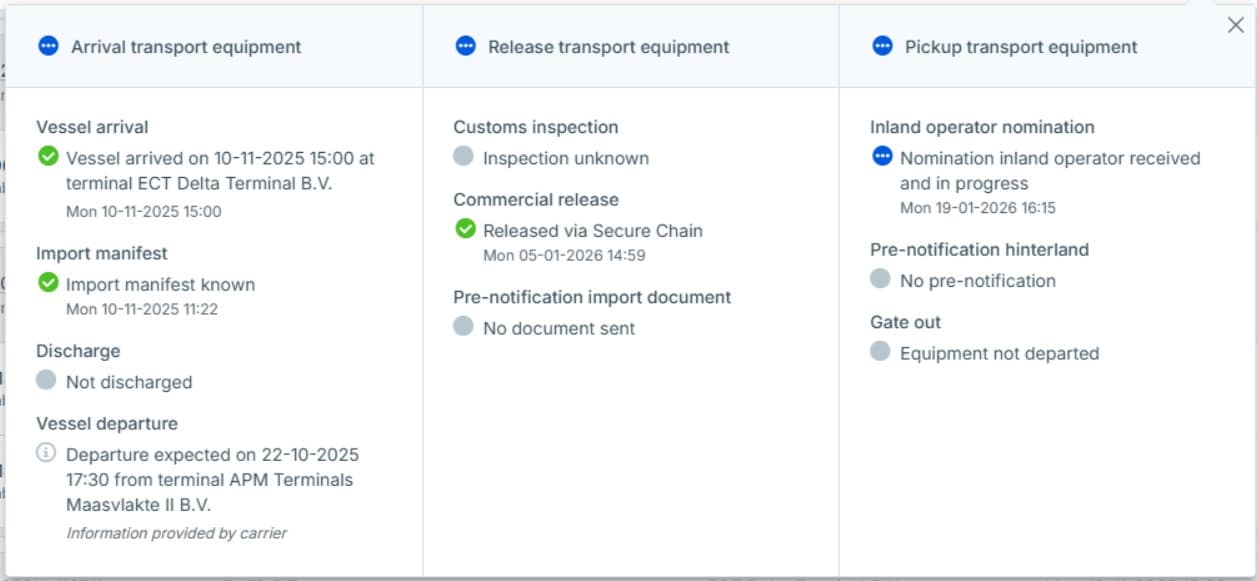
Task: Click the info icon beside Departure expected
Action: (x=46, y=453)
